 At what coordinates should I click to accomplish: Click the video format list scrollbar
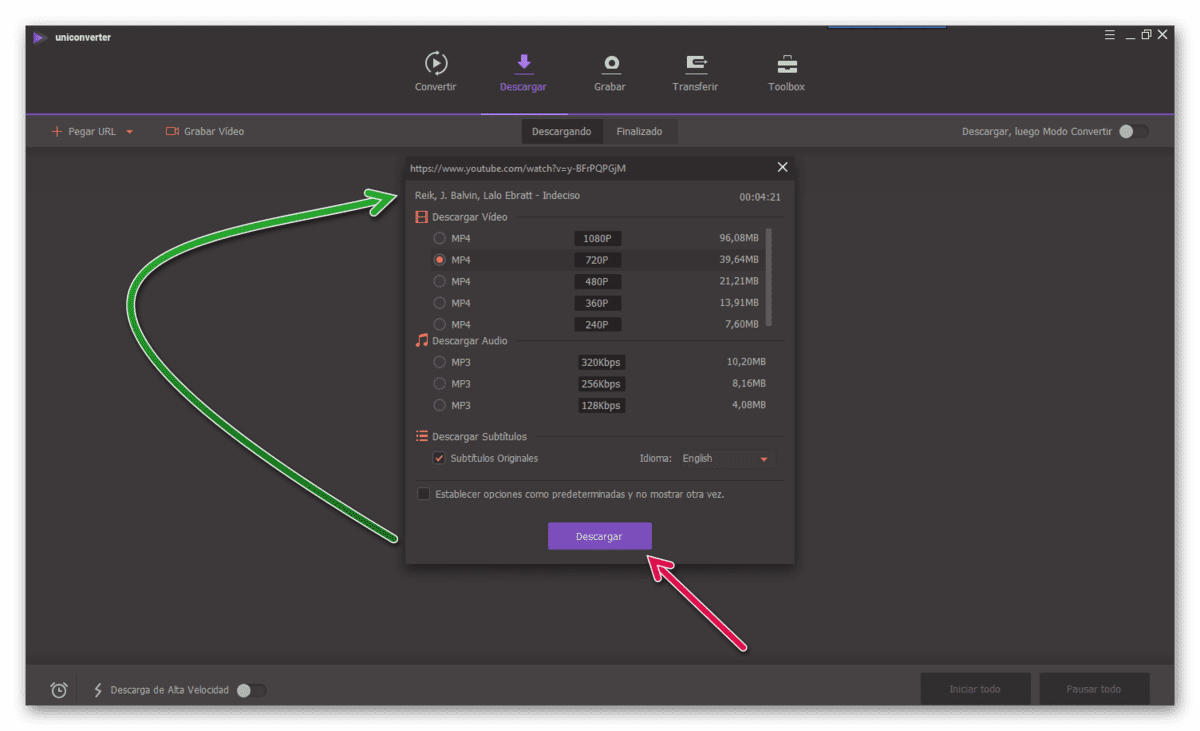pos(768,277)
